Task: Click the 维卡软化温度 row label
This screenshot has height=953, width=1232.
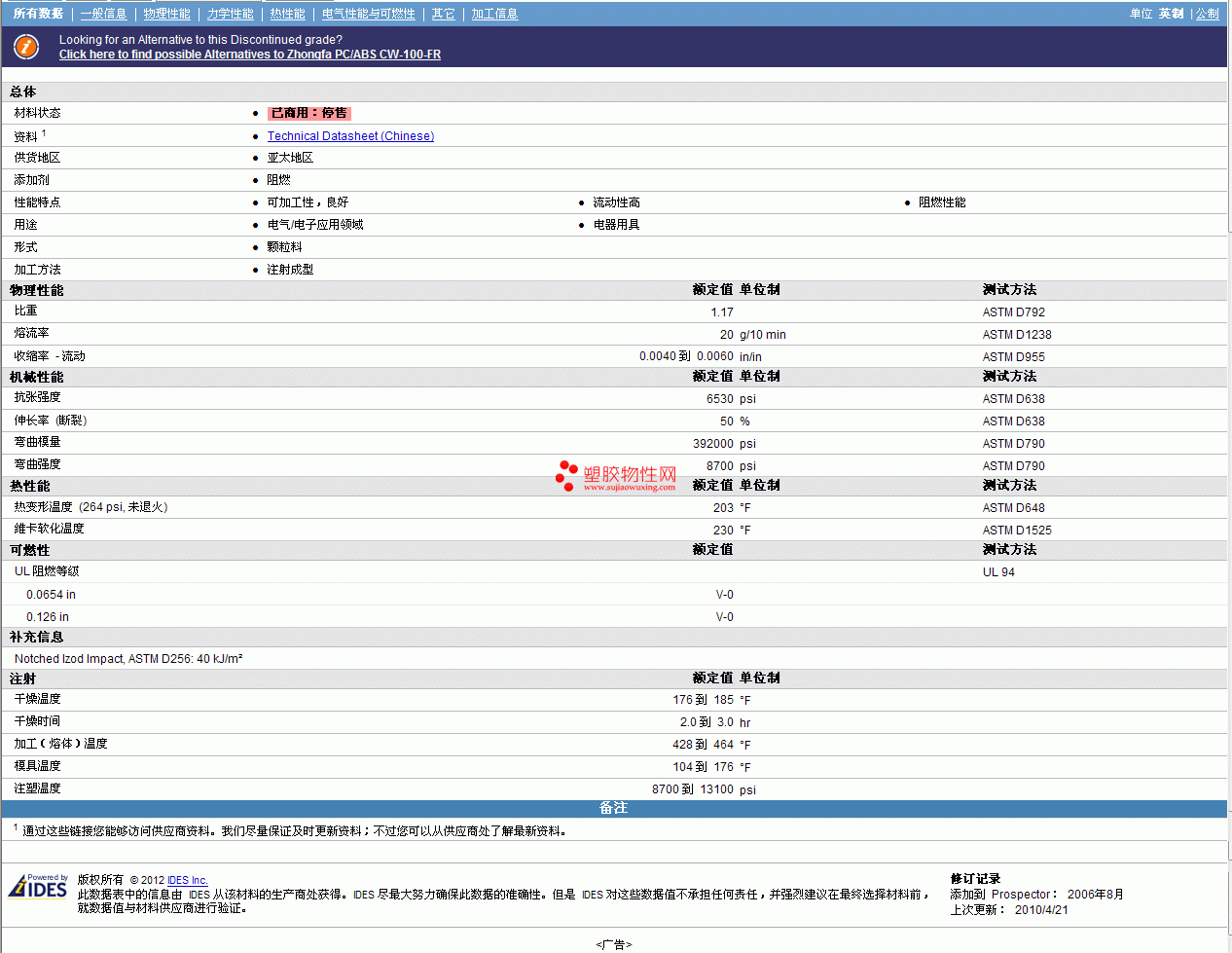Action: (49, 529)
